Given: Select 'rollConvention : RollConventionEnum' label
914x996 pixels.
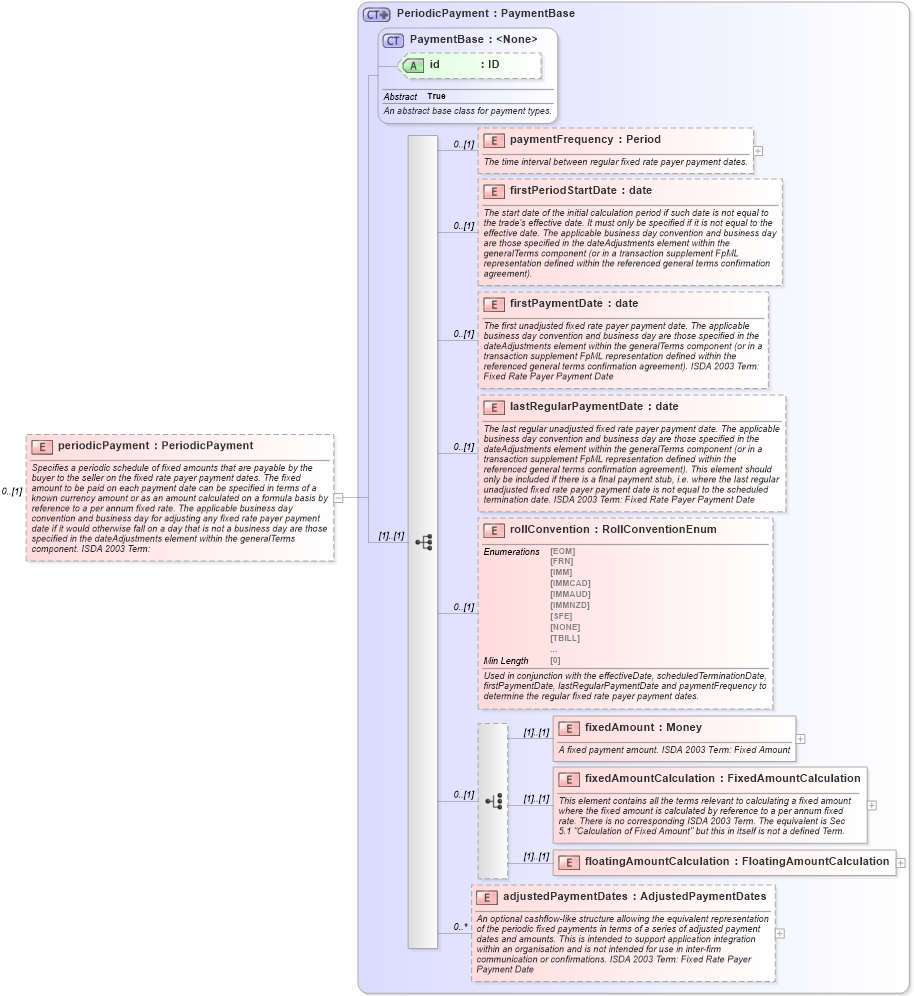Looking at the screenshot, I should (x=613, y=530).
